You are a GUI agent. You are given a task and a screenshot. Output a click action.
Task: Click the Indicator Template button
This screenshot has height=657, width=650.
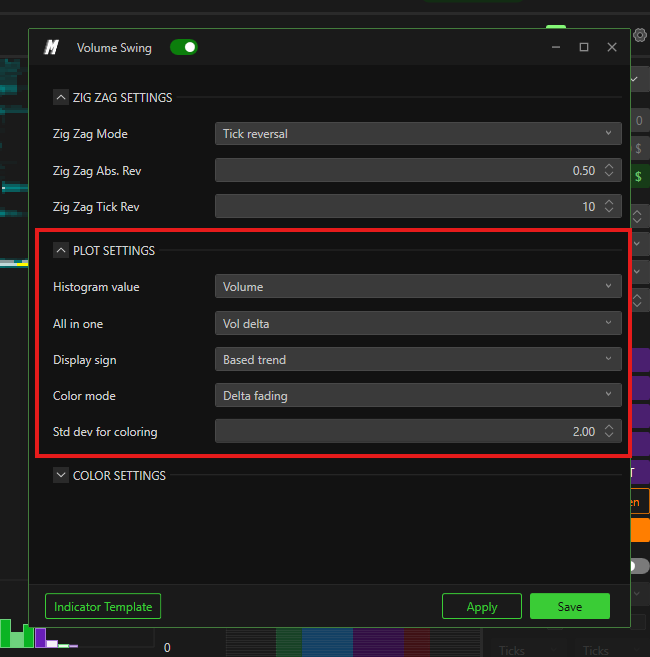[103, 606]
